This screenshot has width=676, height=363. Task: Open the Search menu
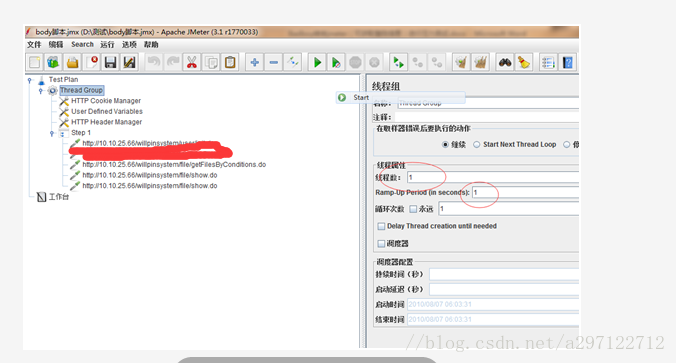(x=82, y=44)
